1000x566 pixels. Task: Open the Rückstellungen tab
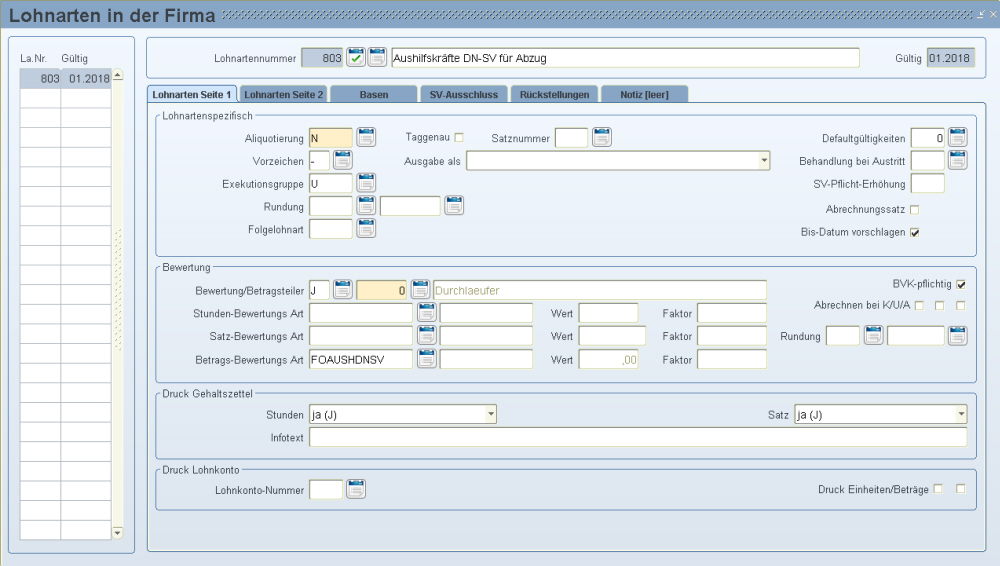pyautogui.click(x=554, y=94)
